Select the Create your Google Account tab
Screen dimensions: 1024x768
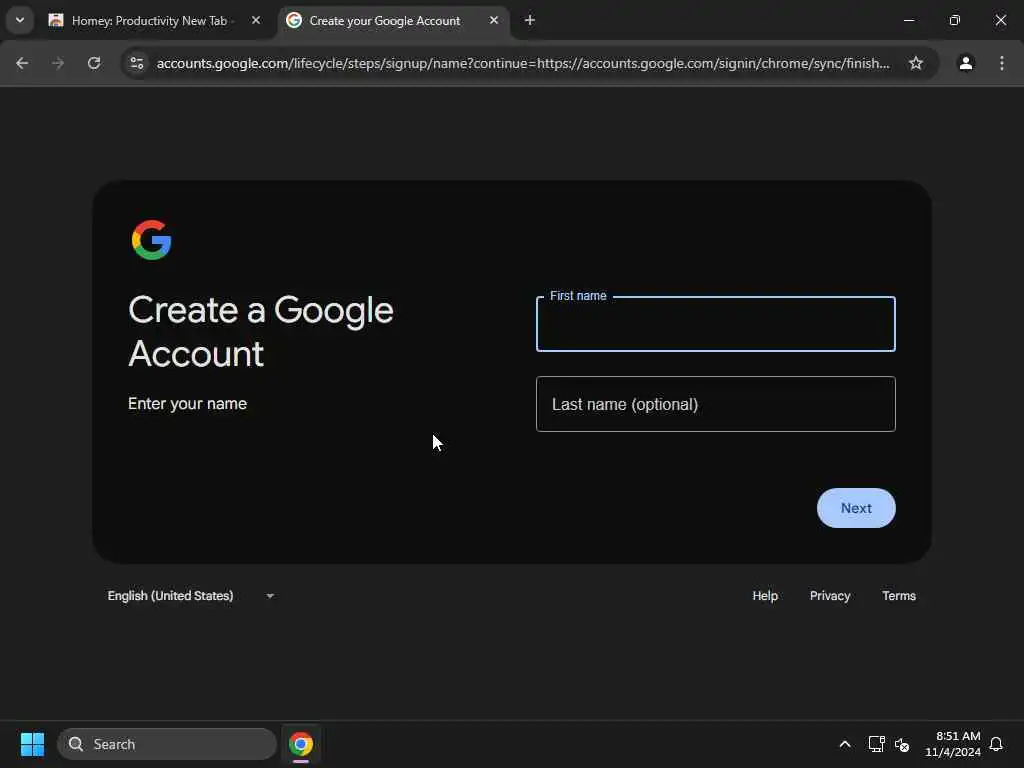[394, 20]
